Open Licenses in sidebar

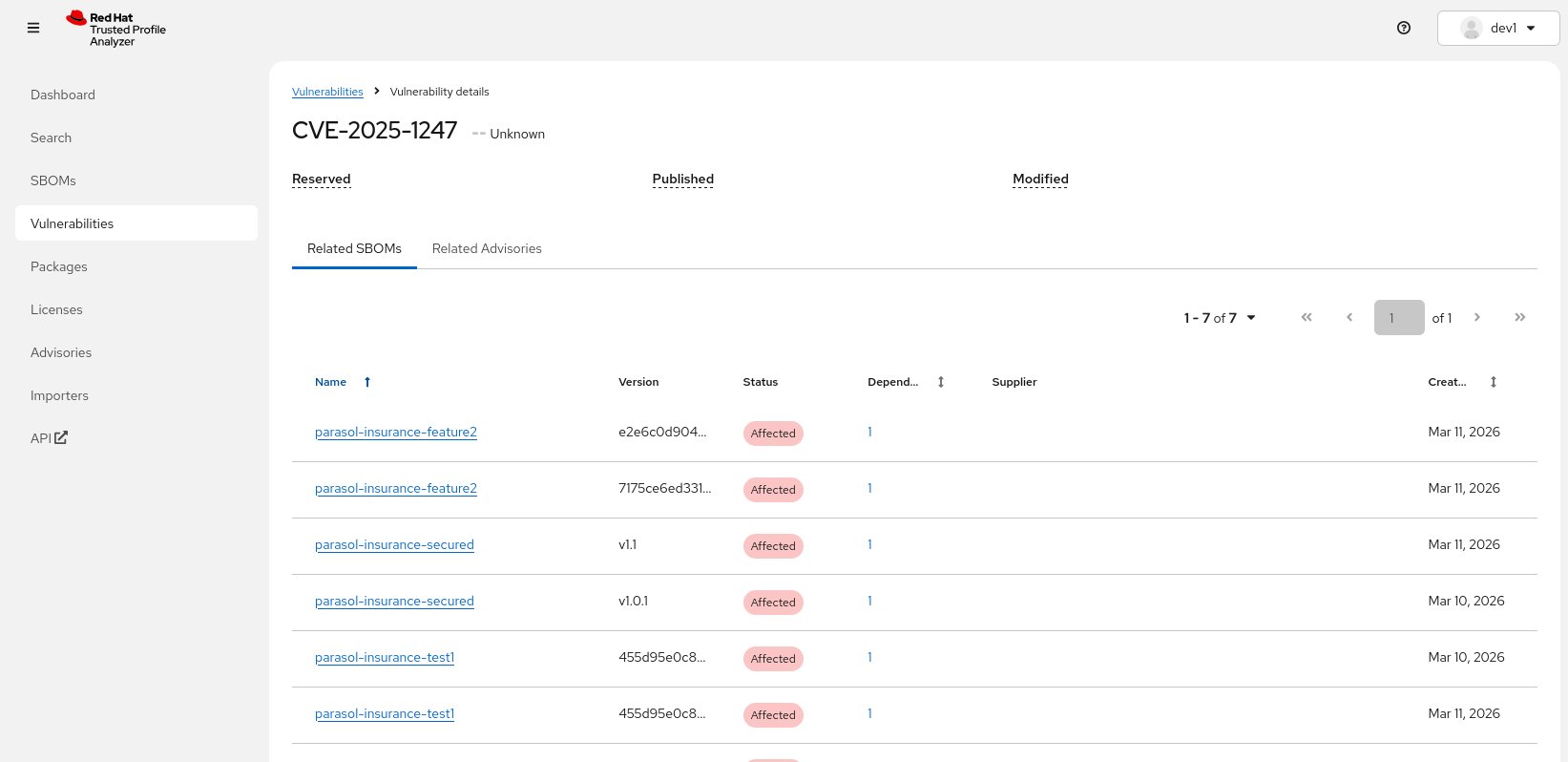click(136, 309)
